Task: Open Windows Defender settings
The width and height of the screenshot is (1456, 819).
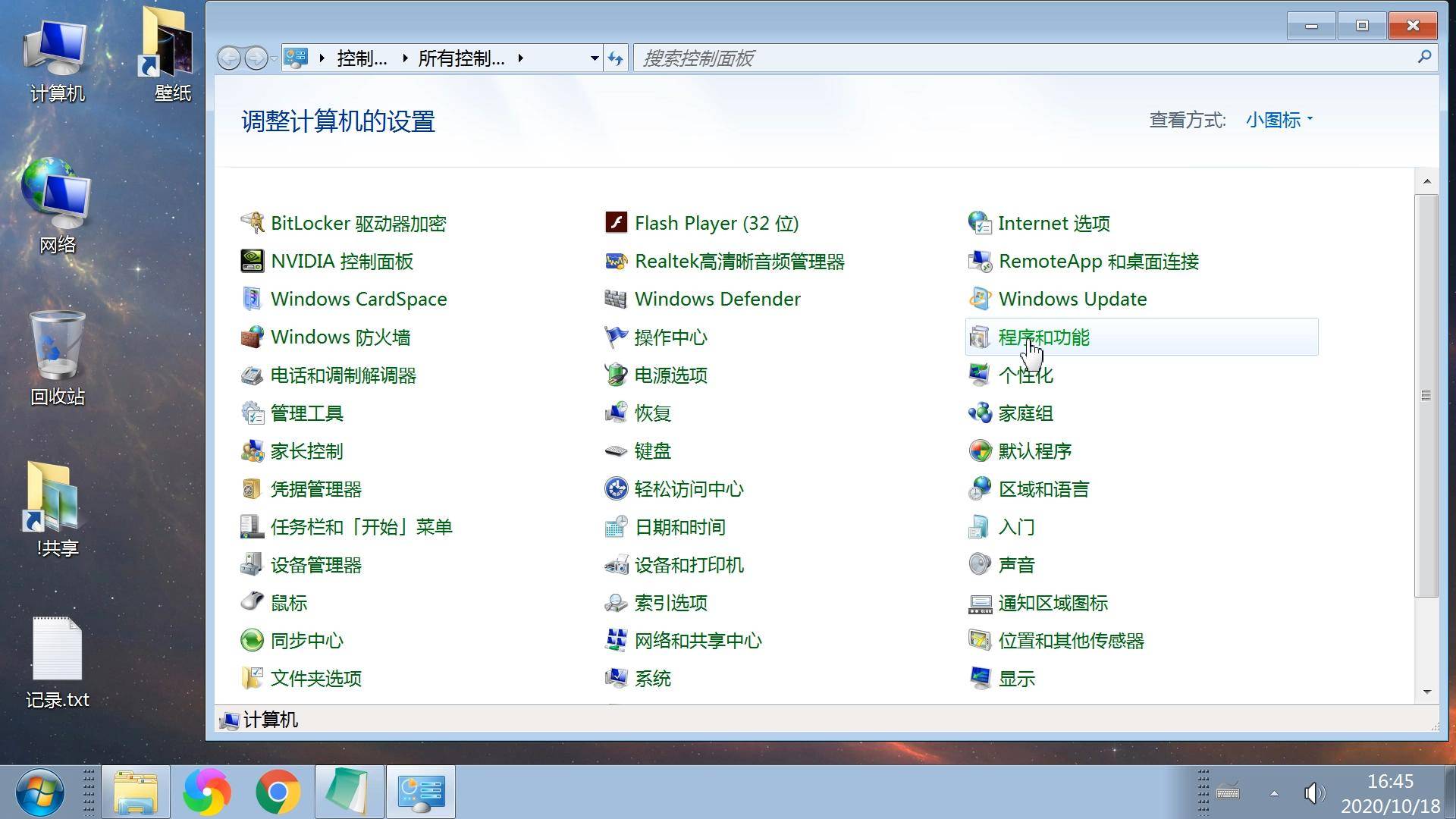Action: [x=718, y=298]
